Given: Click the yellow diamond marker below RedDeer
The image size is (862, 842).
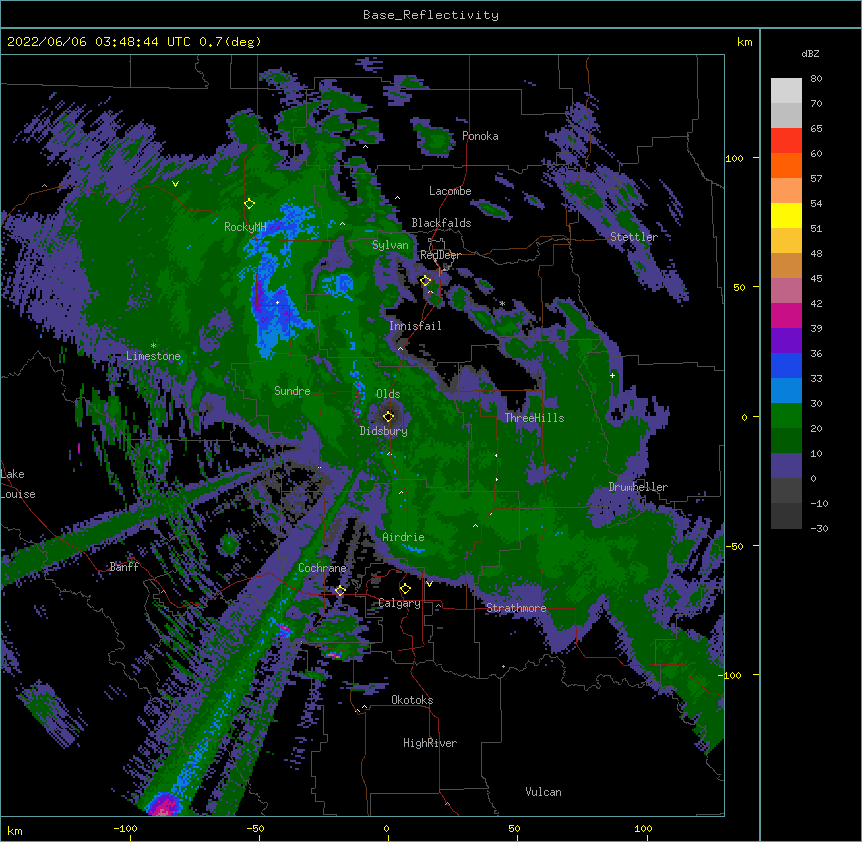Looking at the screenshot, I should coord(426,281).
